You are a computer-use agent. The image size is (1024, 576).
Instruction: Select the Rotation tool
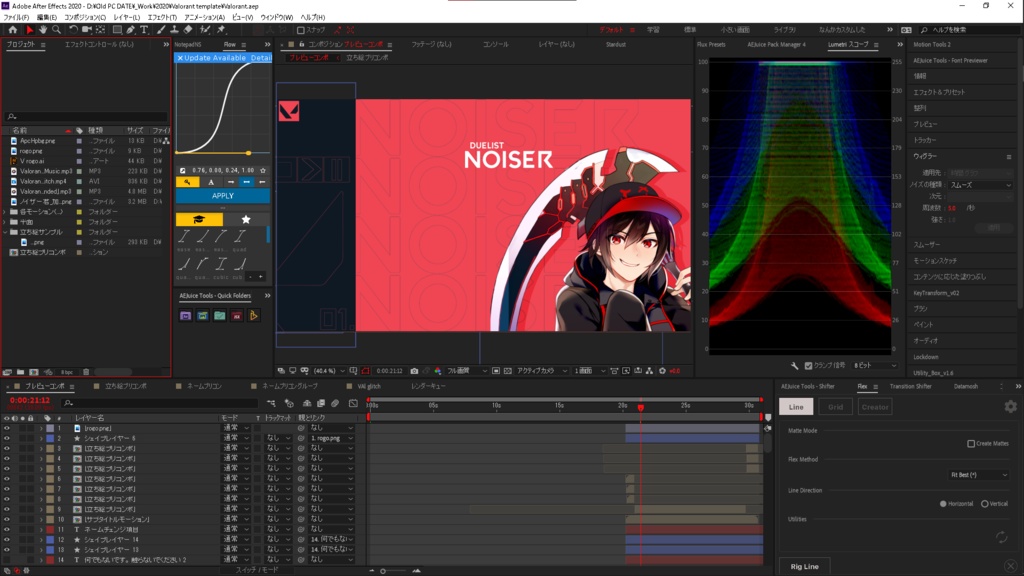point(73,30)
